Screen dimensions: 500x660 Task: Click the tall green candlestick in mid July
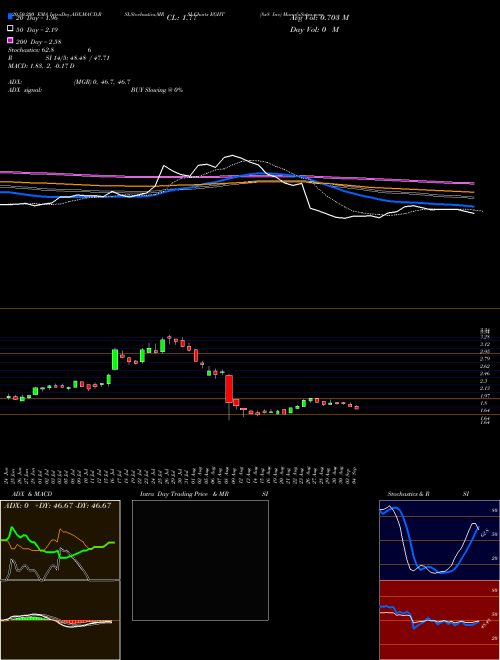pos(114,359)
